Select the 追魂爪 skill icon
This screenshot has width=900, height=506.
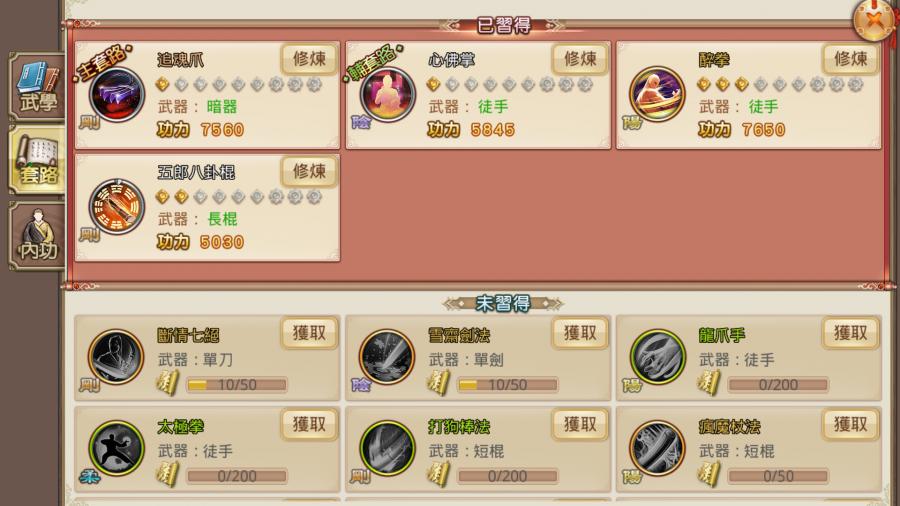click(117, 95)
